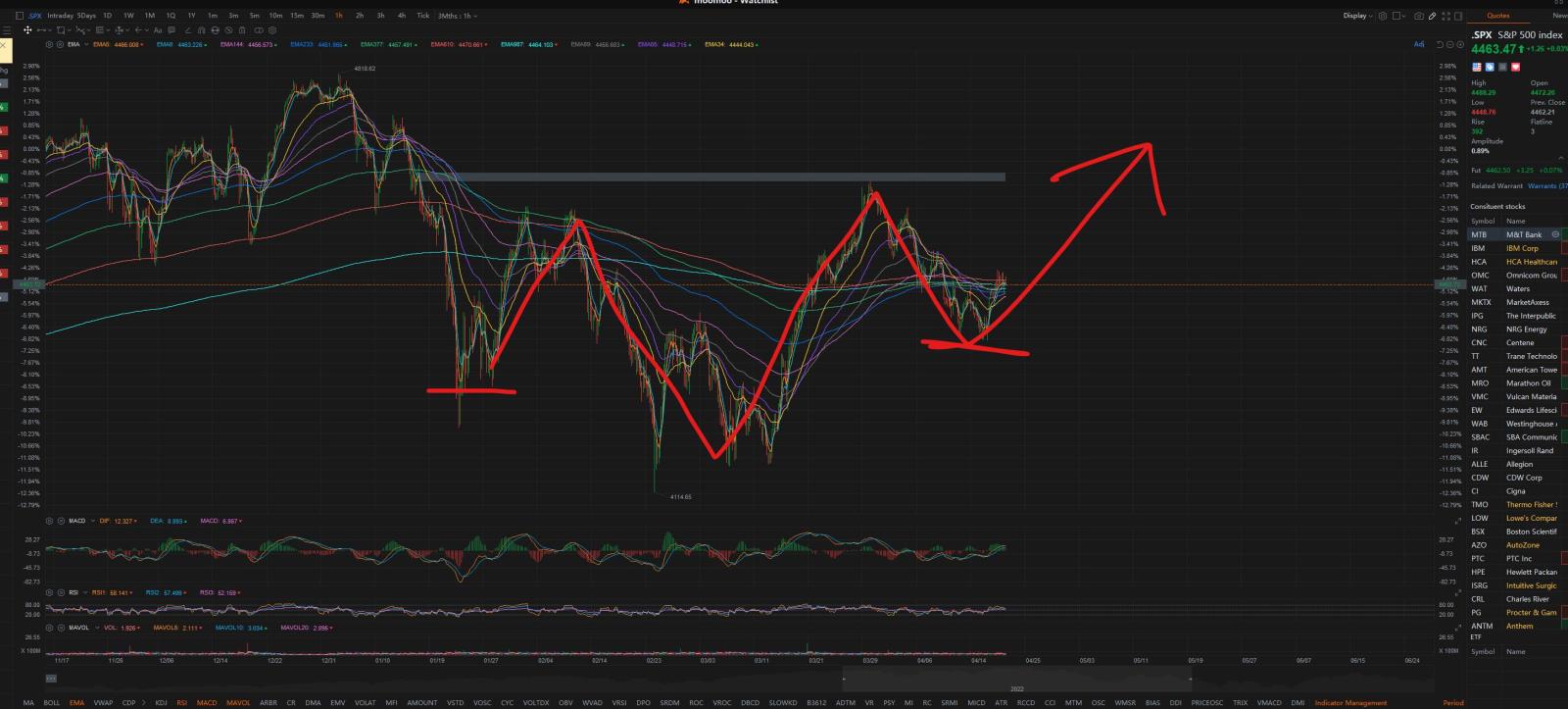Toggle the magnet snap drawing mode
Image resolution: width=1568 pixels, height=709 pixels.
[201, 30]
